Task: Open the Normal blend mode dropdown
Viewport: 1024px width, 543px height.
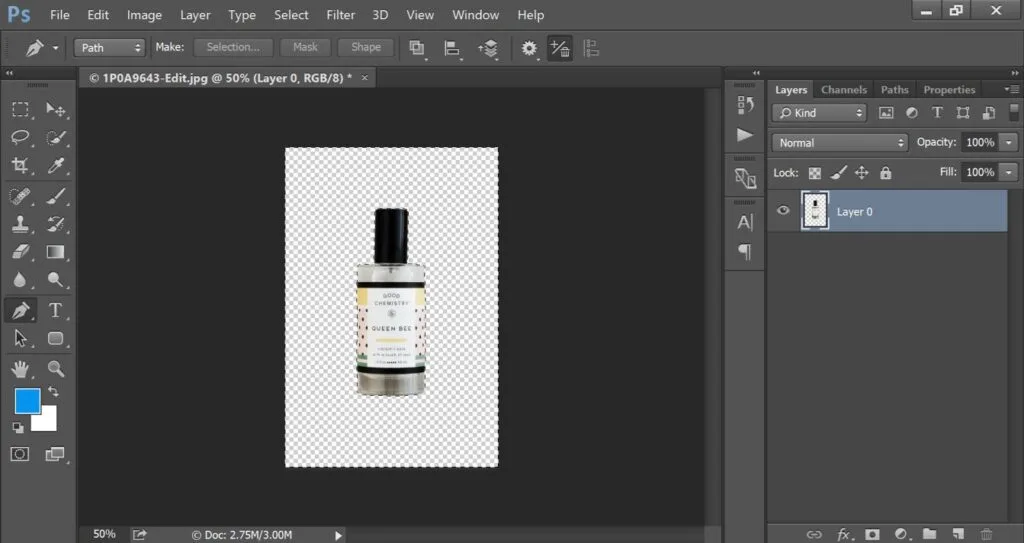Action: pos(840,143)
